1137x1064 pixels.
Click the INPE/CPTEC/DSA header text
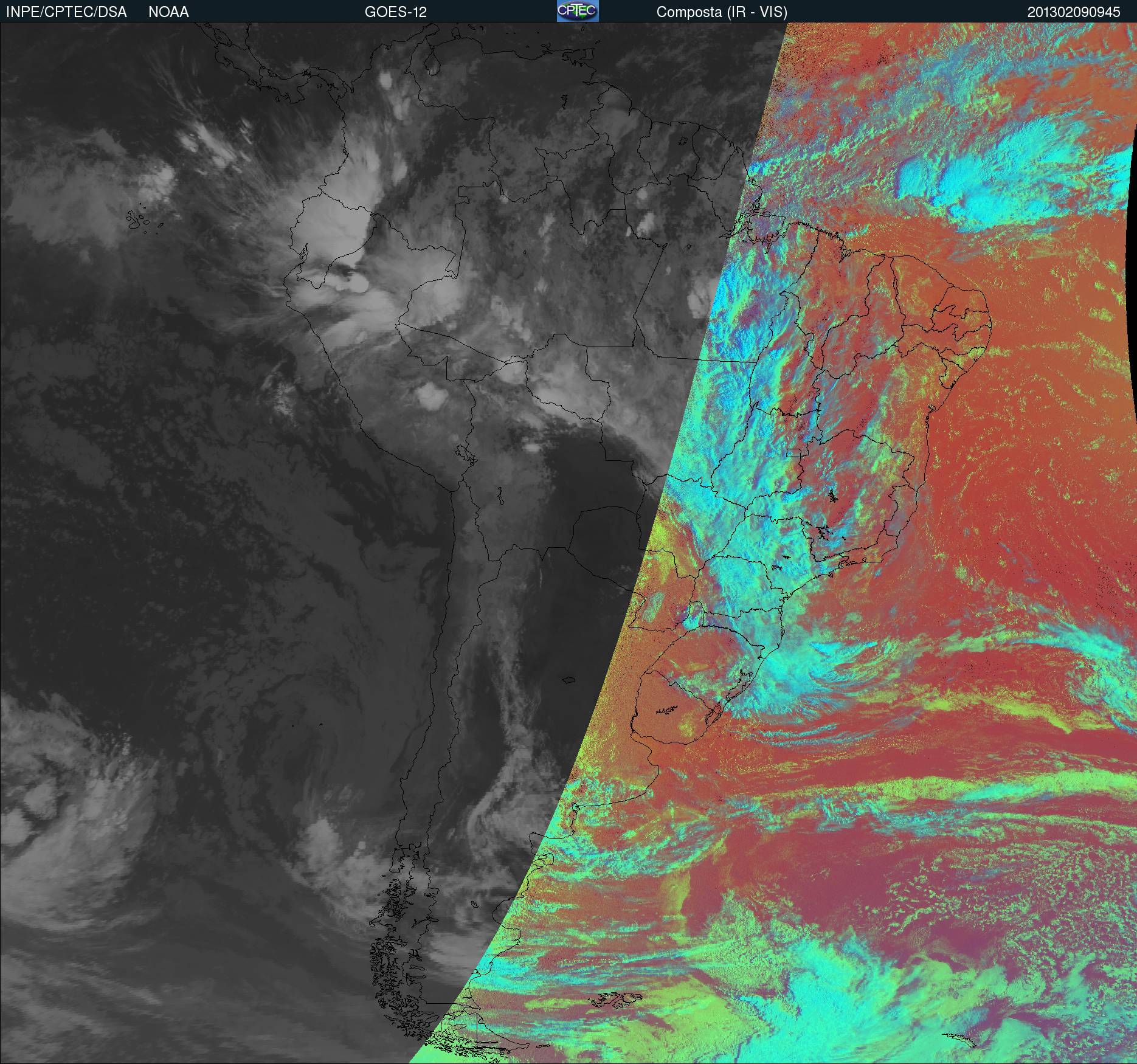pyautogui.click(x=66, y=12)
